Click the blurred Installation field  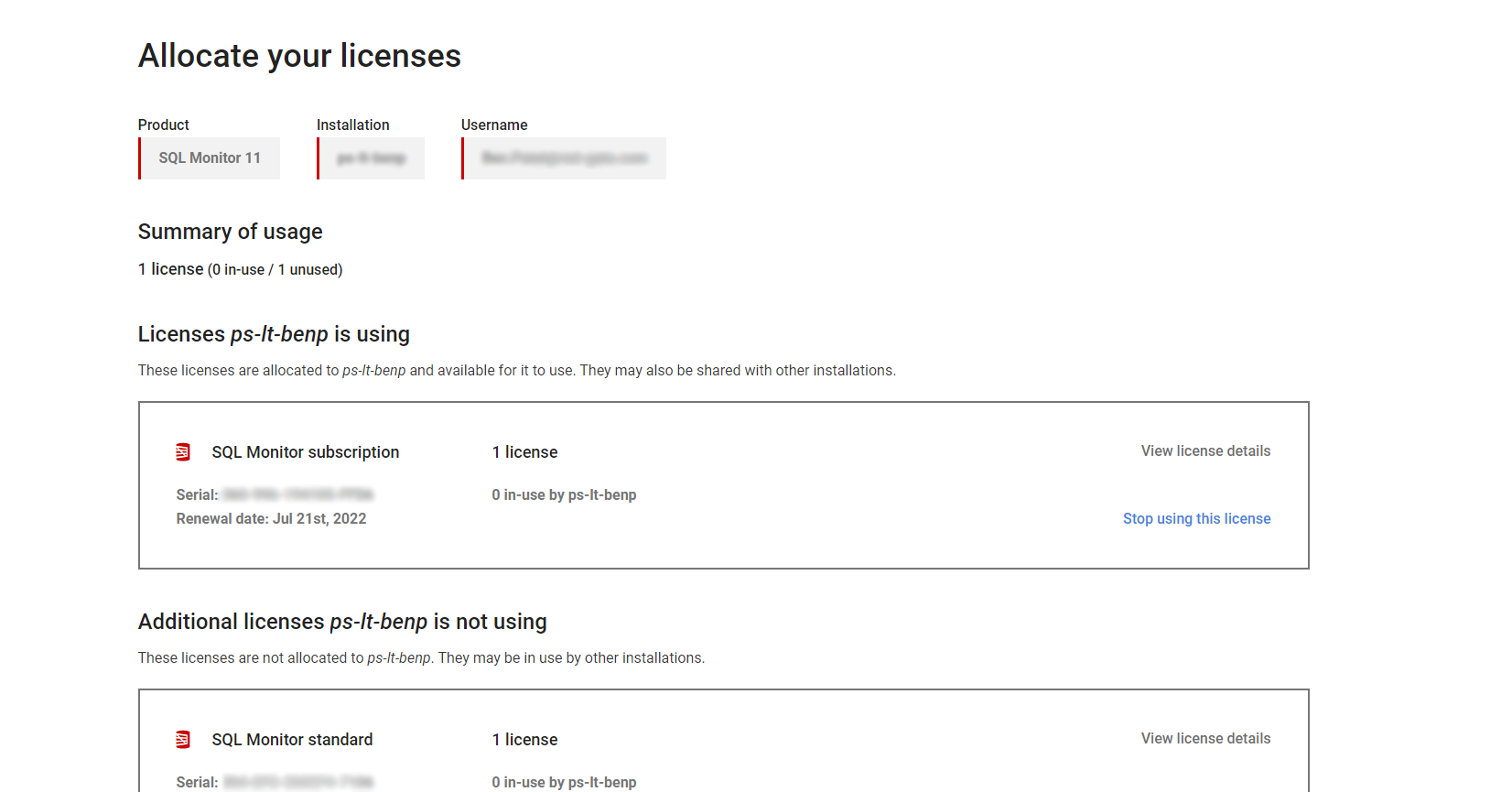(371, 158)
